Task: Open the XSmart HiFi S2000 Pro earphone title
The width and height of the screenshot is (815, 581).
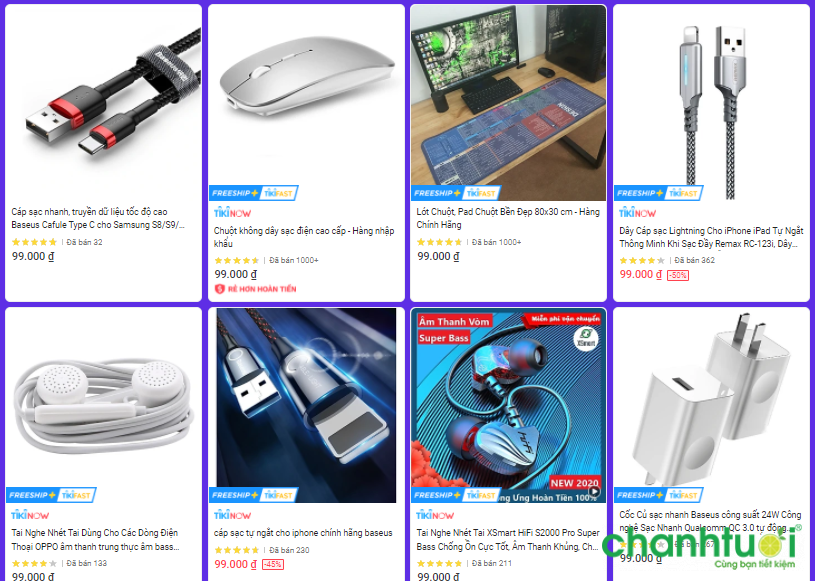Action: pyautogui.click(x=508, y=540)
